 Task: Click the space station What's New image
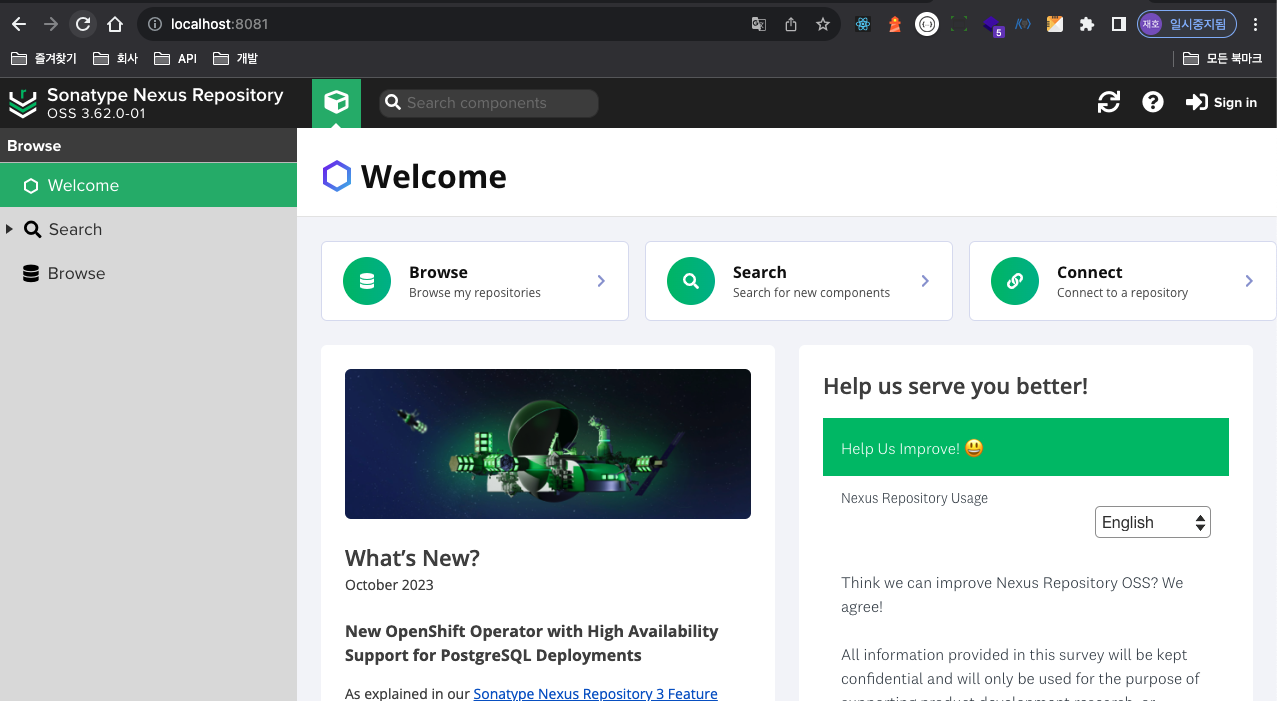click(x=548, y=444)
